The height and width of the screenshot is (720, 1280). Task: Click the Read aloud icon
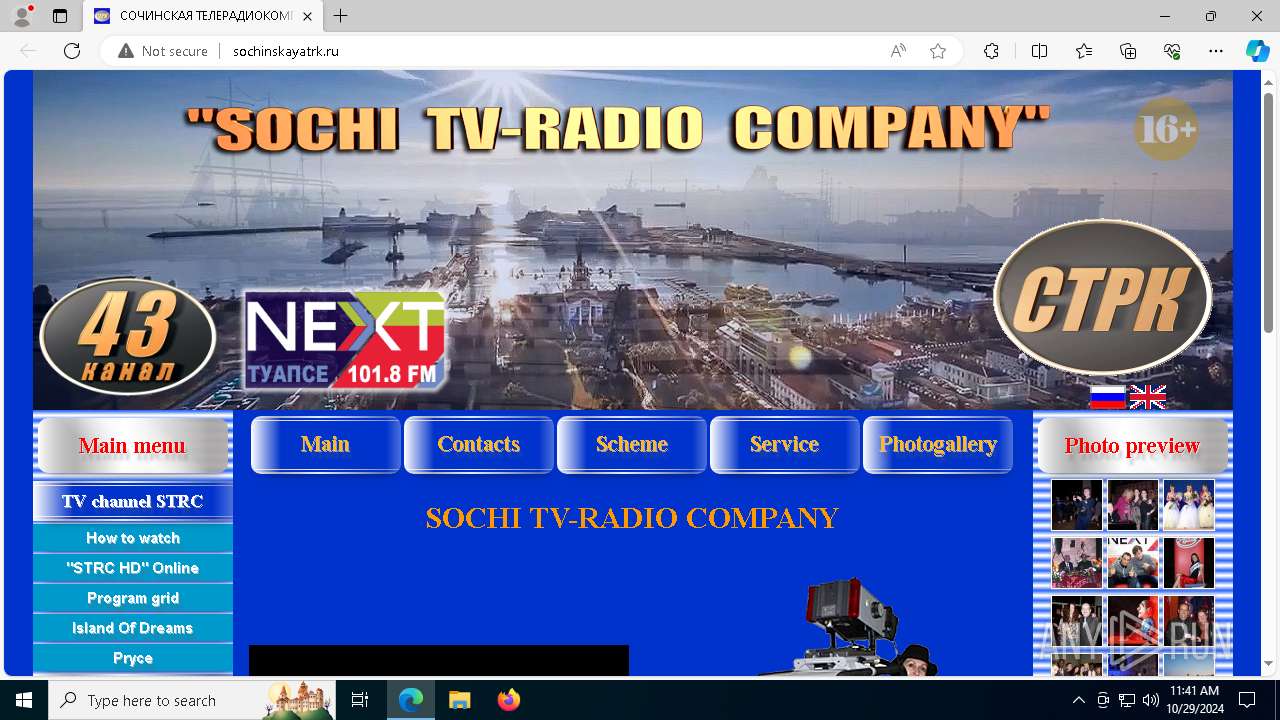click(x=898, y=51)
